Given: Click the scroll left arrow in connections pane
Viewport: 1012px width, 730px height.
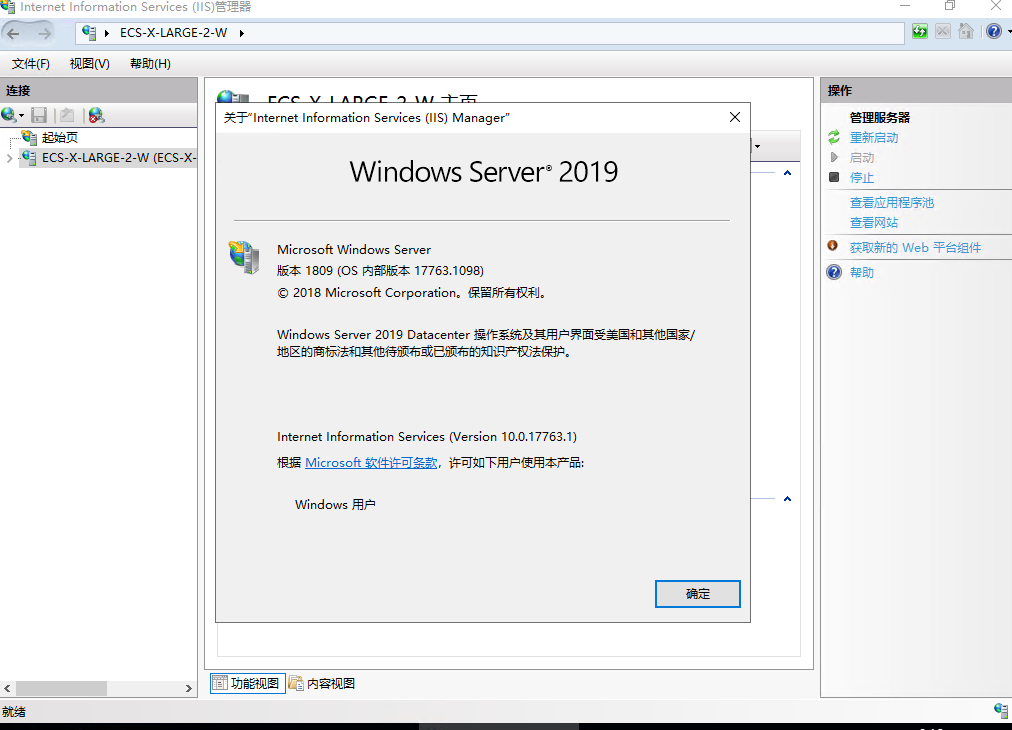Looking at the screenshot, I should pos(7,688).
